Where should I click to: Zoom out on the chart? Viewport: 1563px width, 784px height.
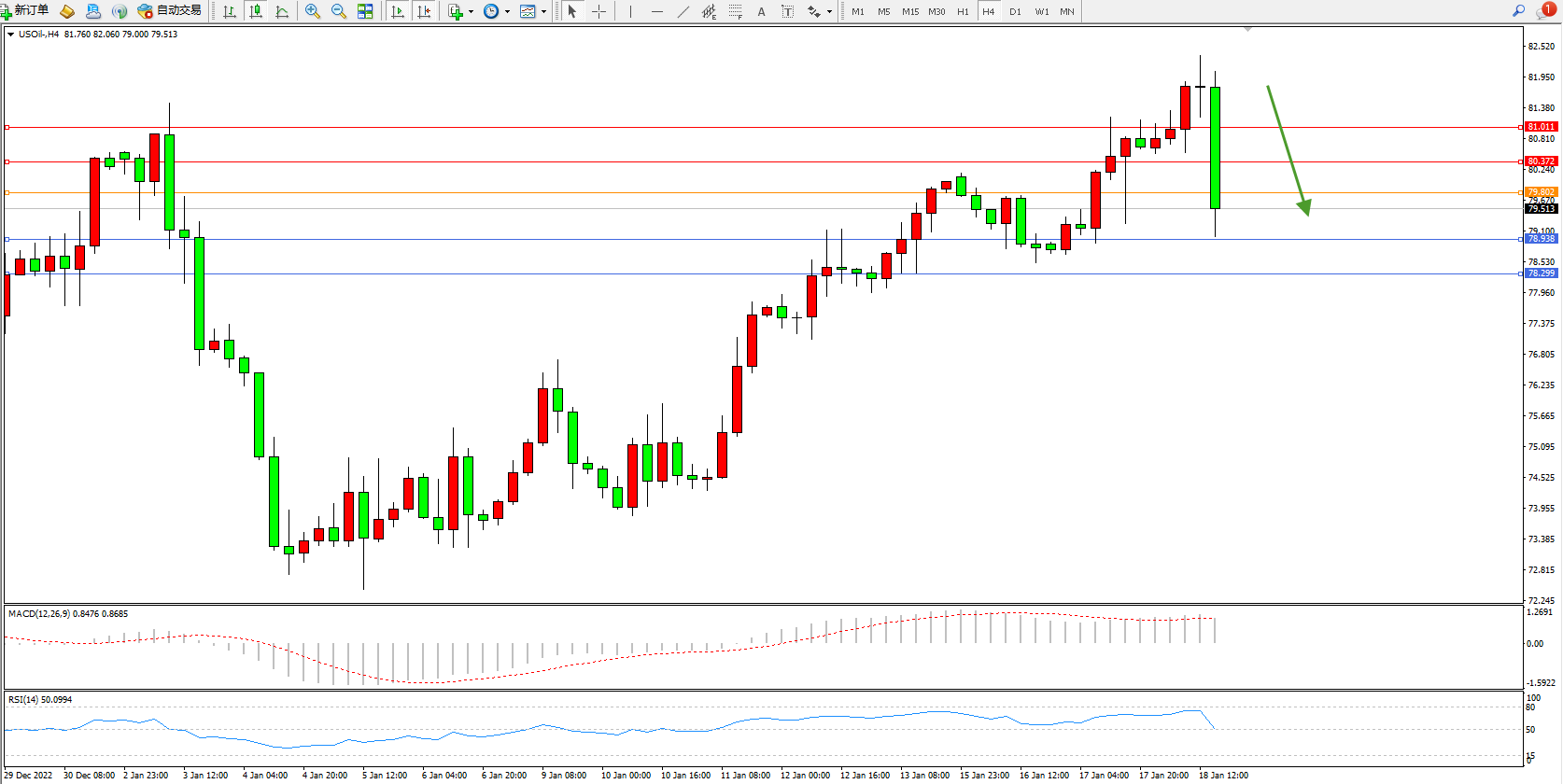tap(339, 11)
